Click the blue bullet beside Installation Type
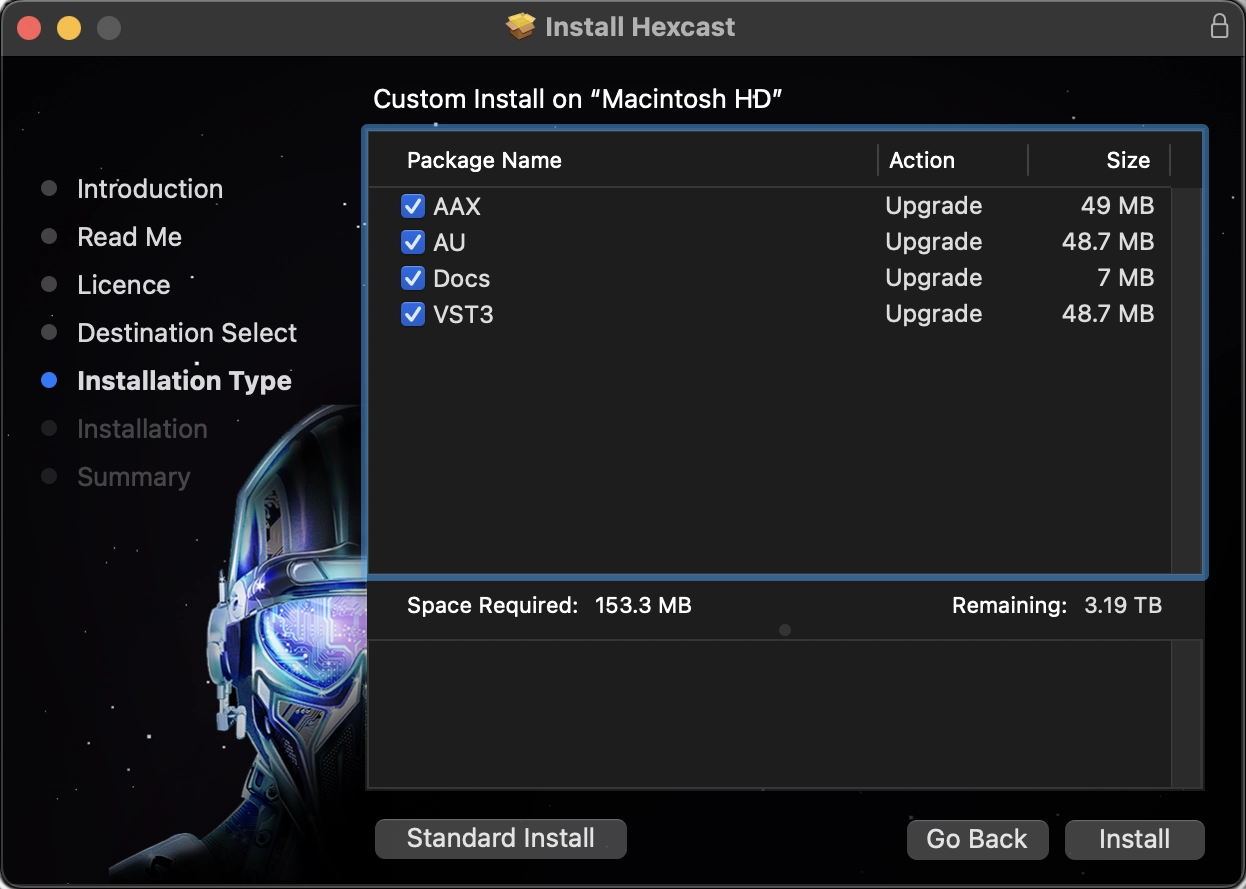Image resolution: width=1246 pixels, height=889 pixels. pyautogui.click(x=49, y=380)
